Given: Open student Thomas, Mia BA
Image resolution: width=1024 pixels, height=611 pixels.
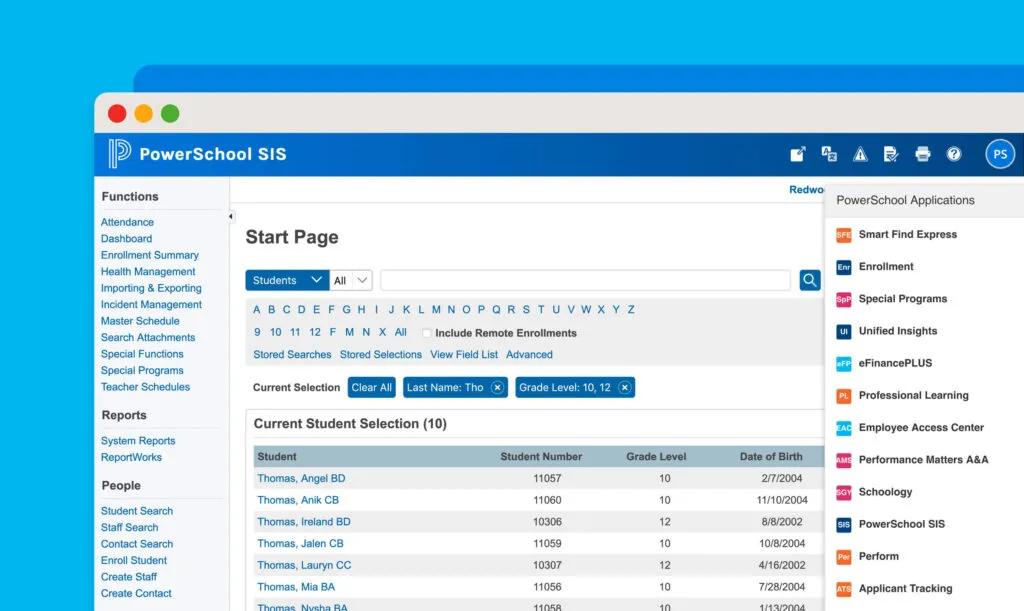Looking at the screenshot, I should tap(296, 588).
